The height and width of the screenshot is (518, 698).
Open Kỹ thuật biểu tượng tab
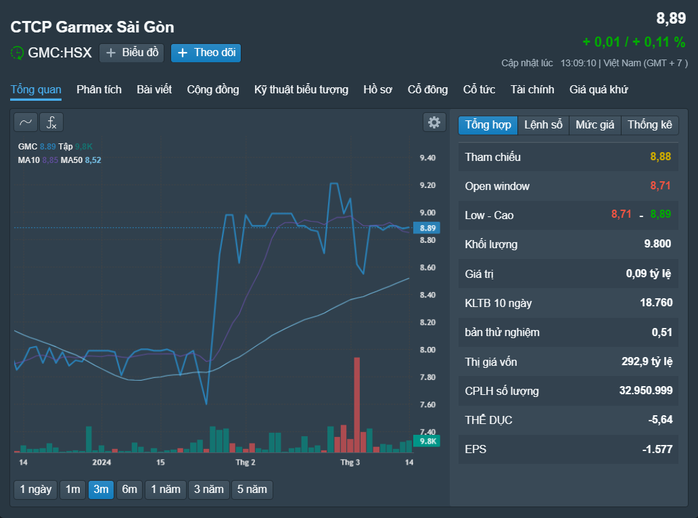(301, 89)
